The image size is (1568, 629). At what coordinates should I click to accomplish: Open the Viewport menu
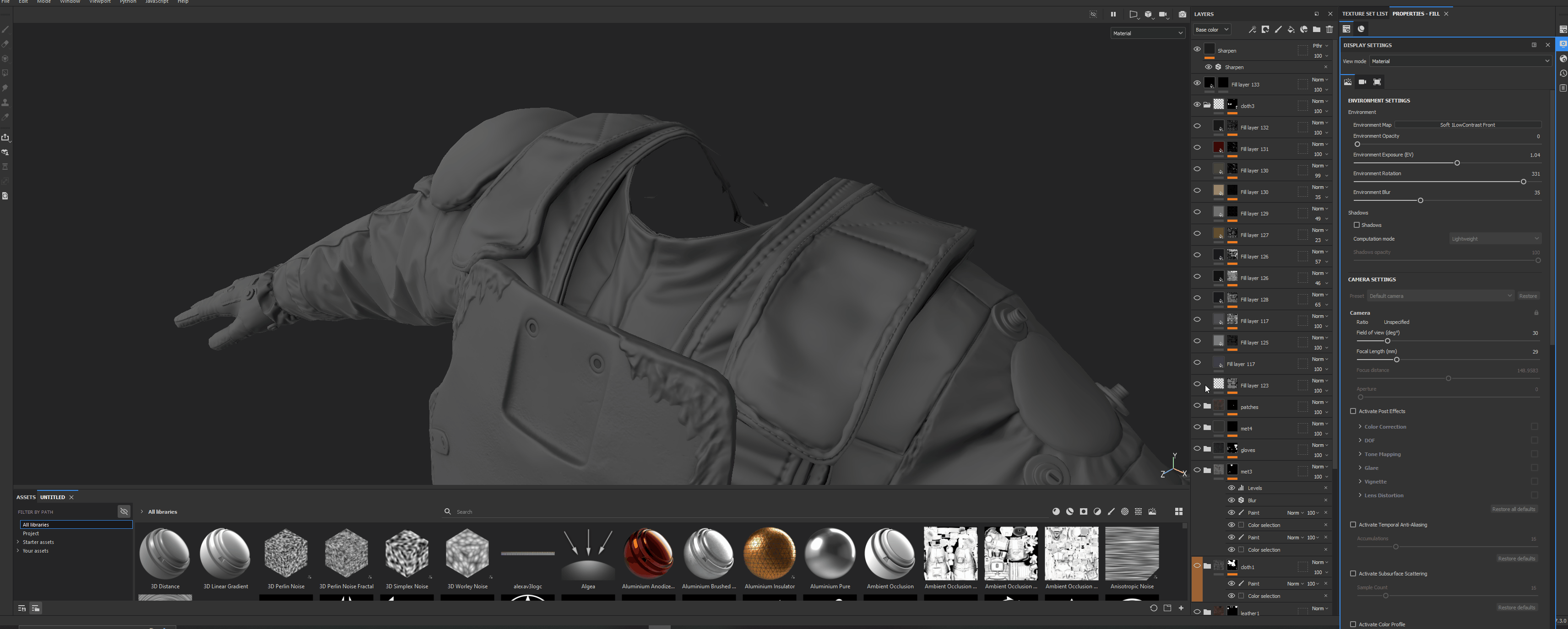pyautogui.click(x=100, y=2)
